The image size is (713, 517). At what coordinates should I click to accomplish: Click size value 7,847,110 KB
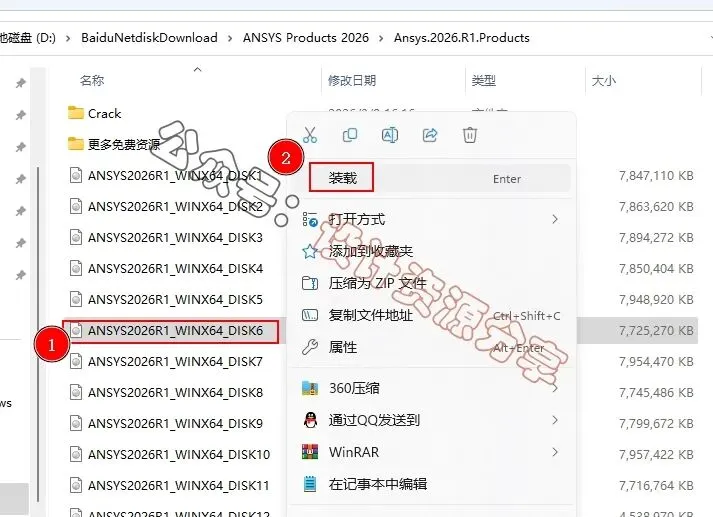click(x=656, y=176)
